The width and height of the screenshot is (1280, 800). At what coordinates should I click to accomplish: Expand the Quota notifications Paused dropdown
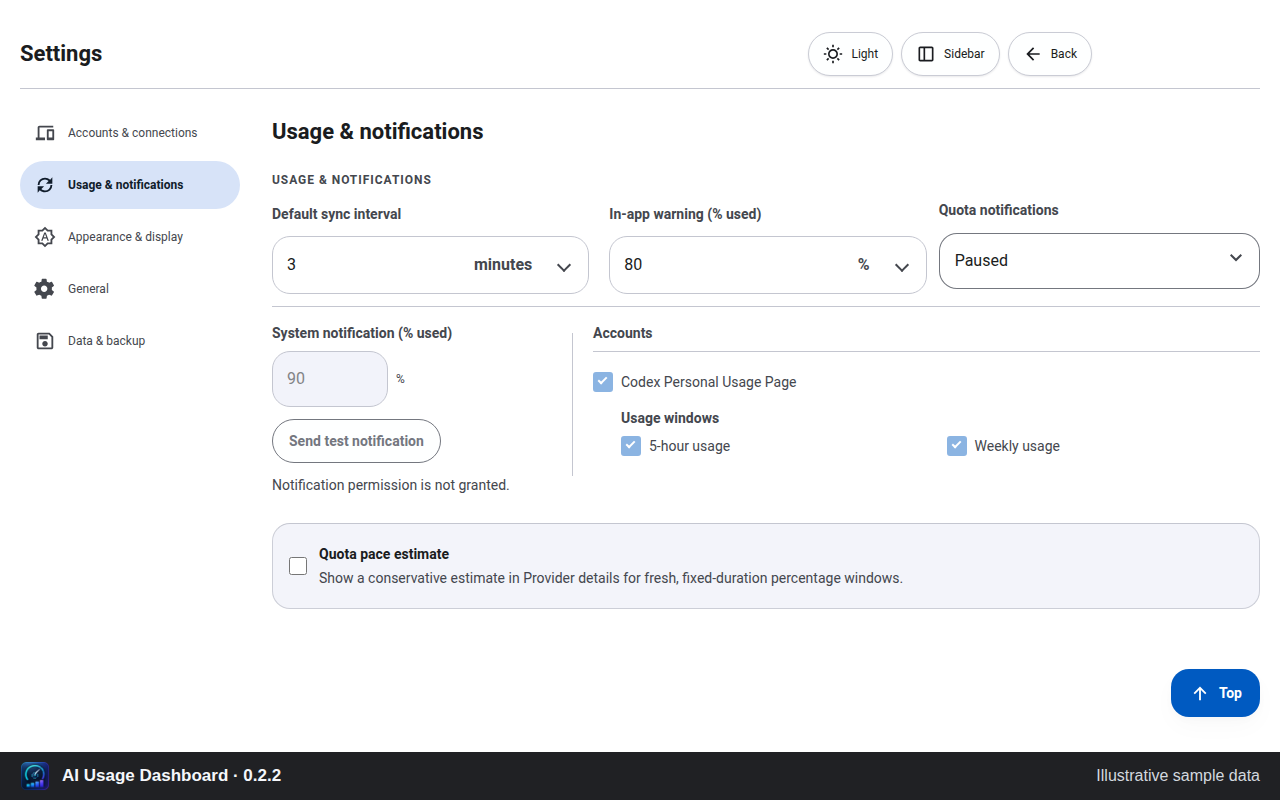click(x=1099, y=261)
